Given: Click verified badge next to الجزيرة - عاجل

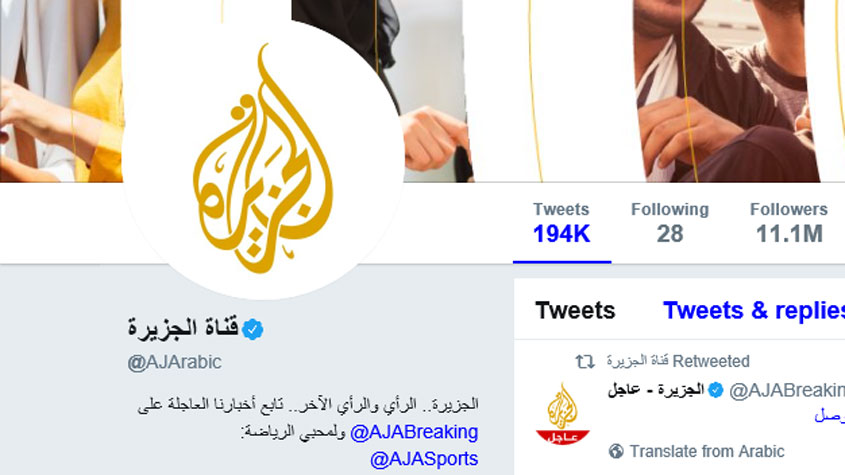Looking at the screenshot, I should tap(715, 390).
